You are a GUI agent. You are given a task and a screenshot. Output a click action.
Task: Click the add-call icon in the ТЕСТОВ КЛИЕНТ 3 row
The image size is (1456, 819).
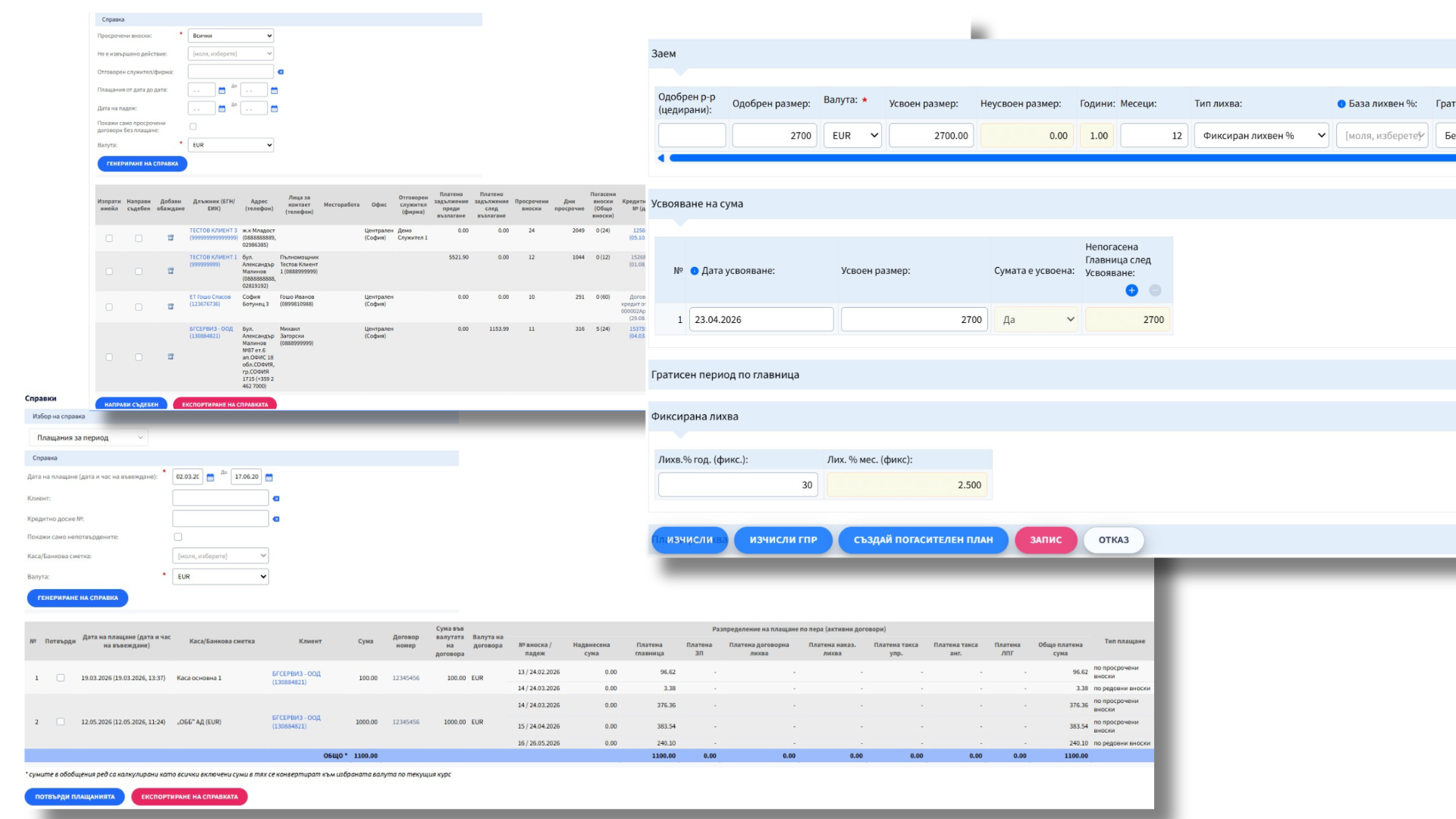pyautogui.click(x=171, y=238)
